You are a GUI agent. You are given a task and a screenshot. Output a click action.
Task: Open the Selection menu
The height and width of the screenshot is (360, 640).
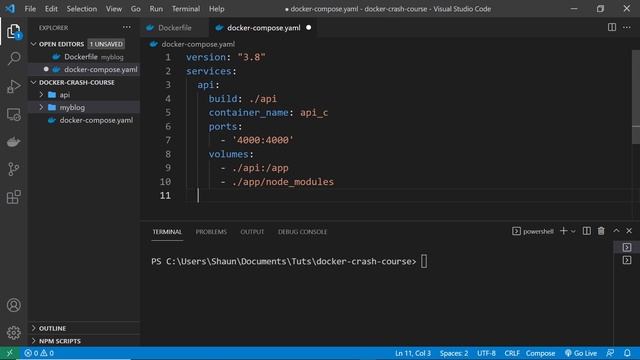[x=82, y=9]
